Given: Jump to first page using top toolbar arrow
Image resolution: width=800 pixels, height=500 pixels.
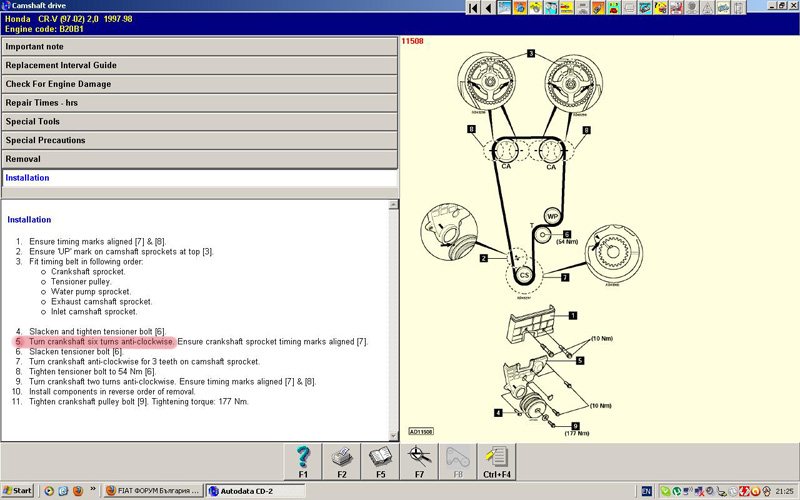Looking at the screenshot, I should click(473, 8).
